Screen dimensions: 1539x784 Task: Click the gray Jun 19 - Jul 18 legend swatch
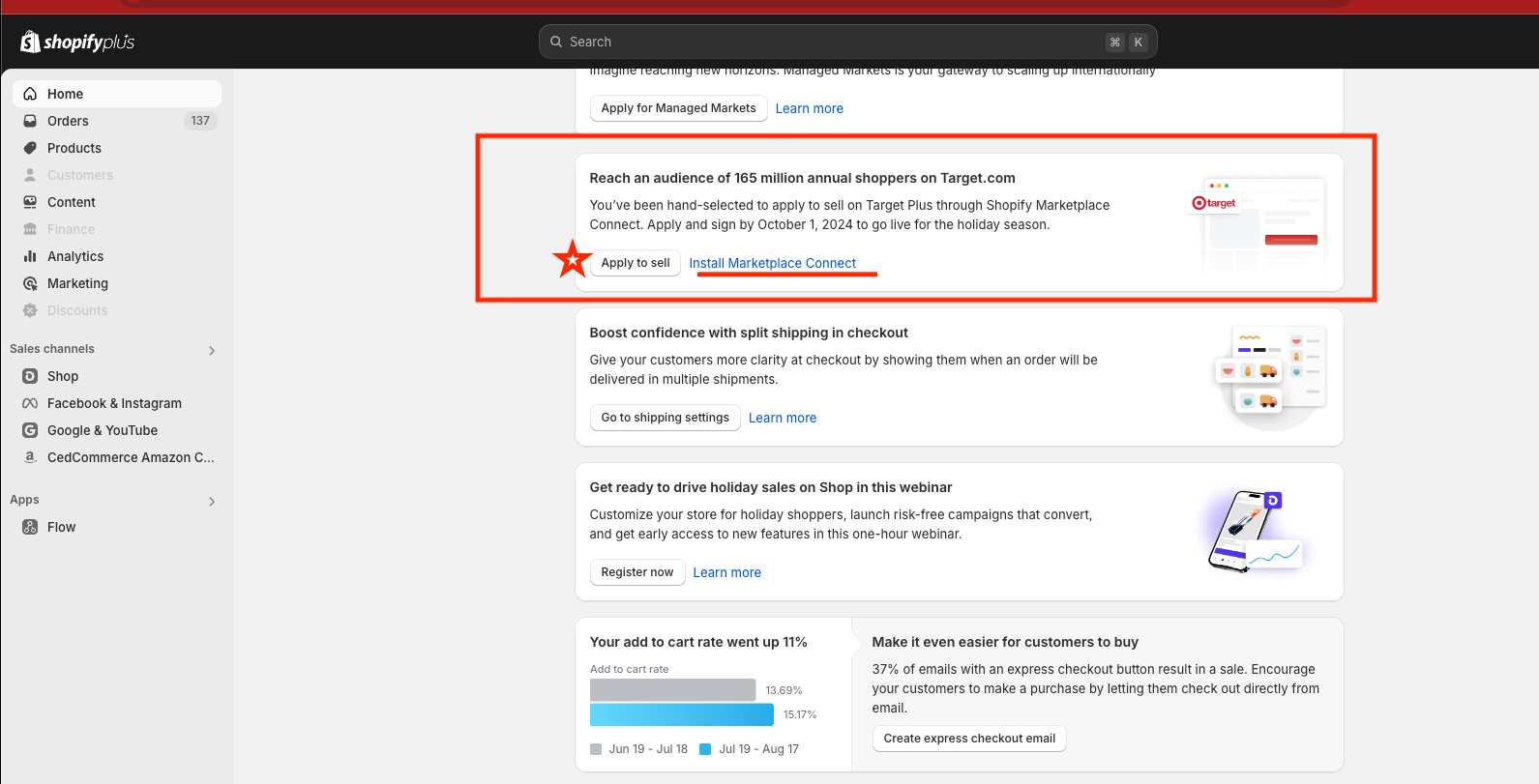[596, 749]
